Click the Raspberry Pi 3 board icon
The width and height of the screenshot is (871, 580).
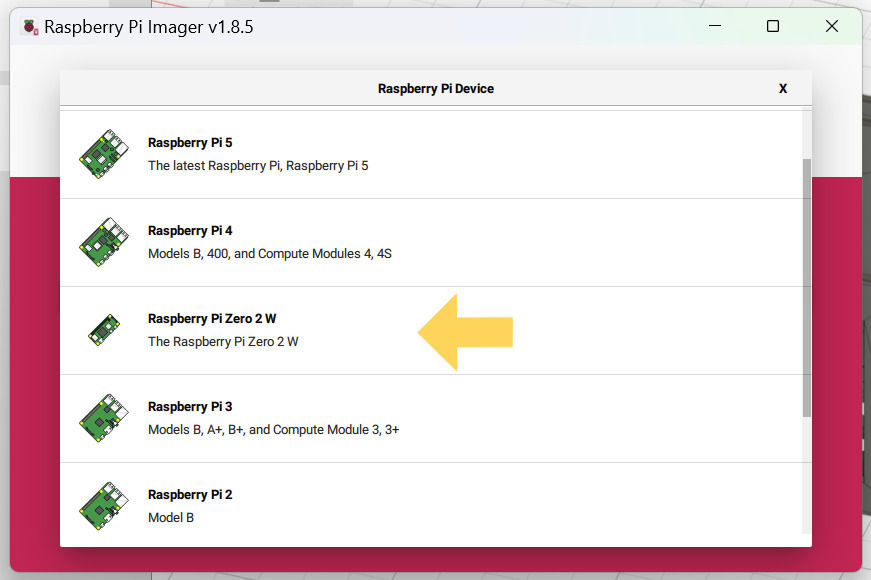pos(104,418)
